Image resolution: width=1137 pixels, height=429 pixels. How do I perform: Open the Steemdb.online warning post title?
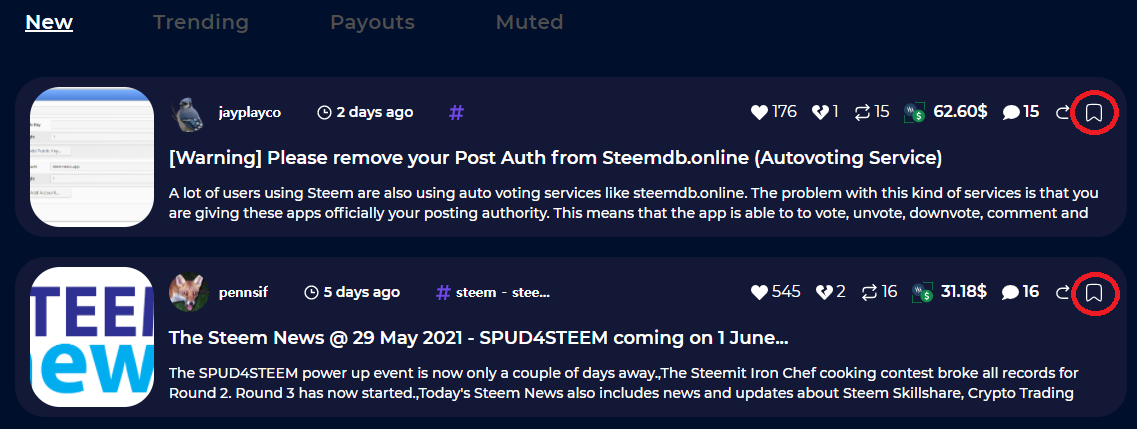tap(556, 158)
